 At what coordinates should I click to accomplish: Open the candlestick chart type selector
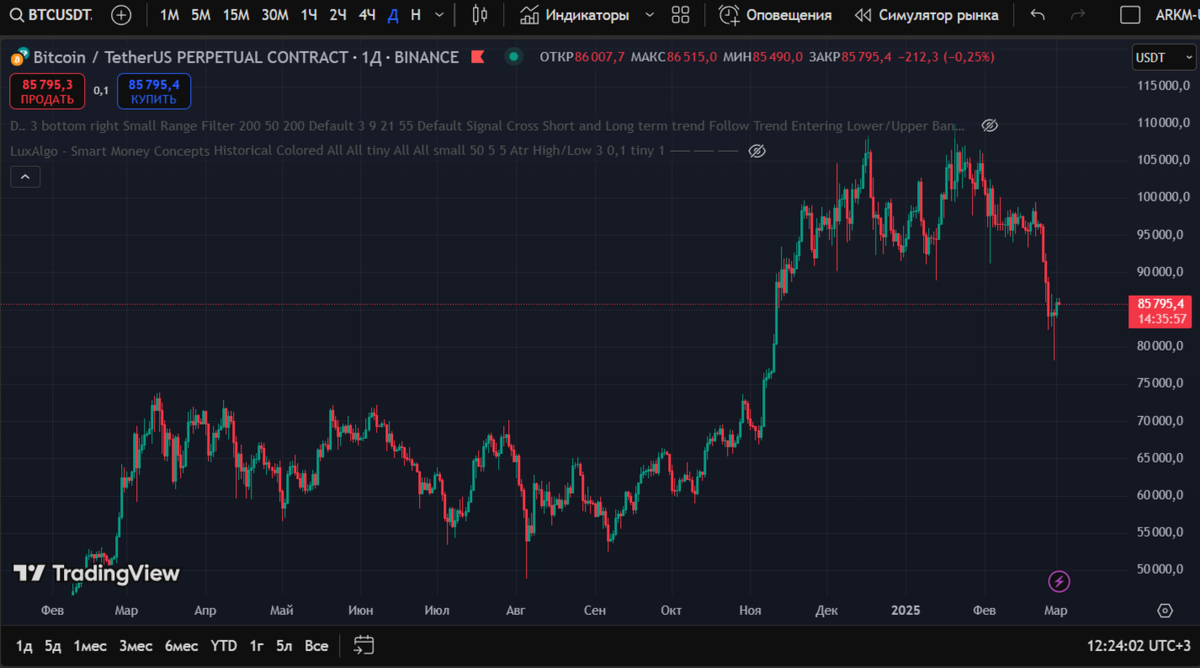click(479, 15)
